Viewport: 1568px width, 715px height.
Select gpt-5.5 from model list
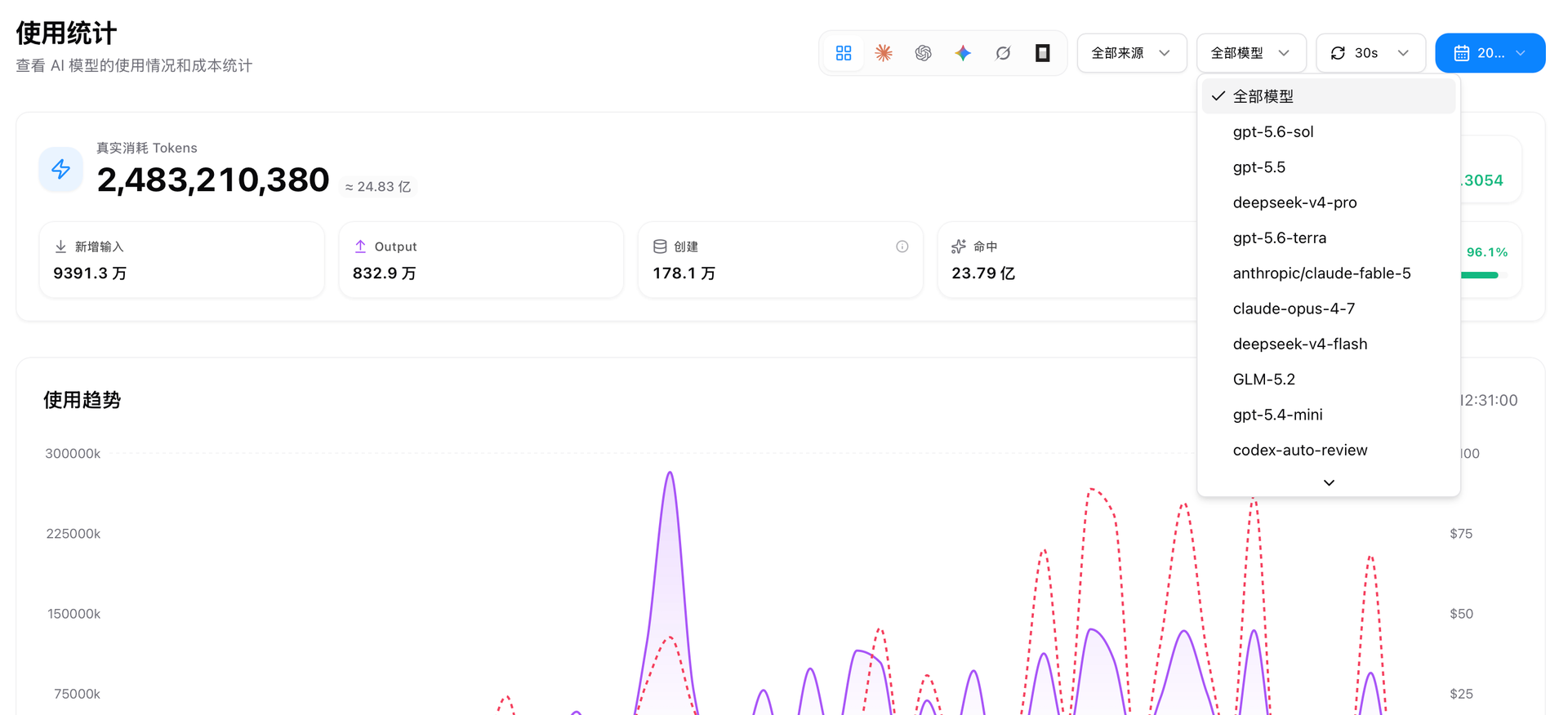(x=1329, y=167)
